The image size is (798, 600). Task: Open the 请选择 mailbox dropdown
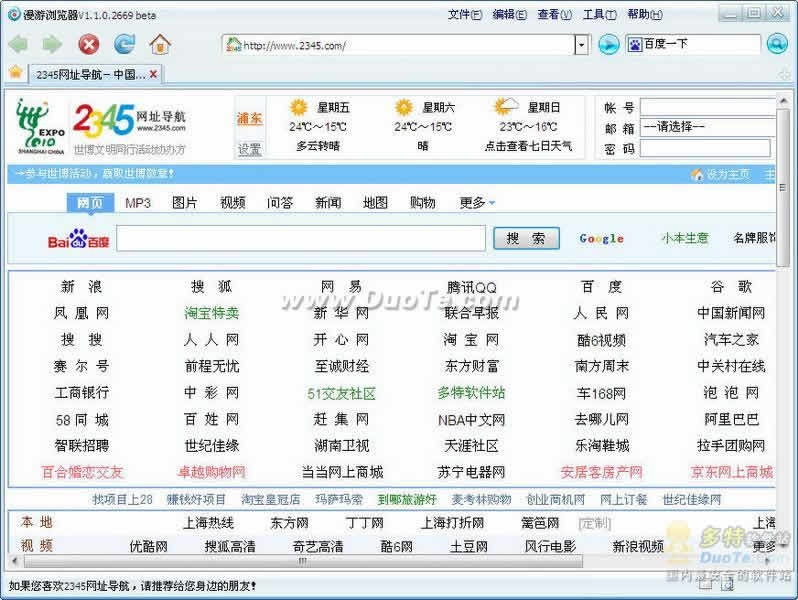click(708, 127)
